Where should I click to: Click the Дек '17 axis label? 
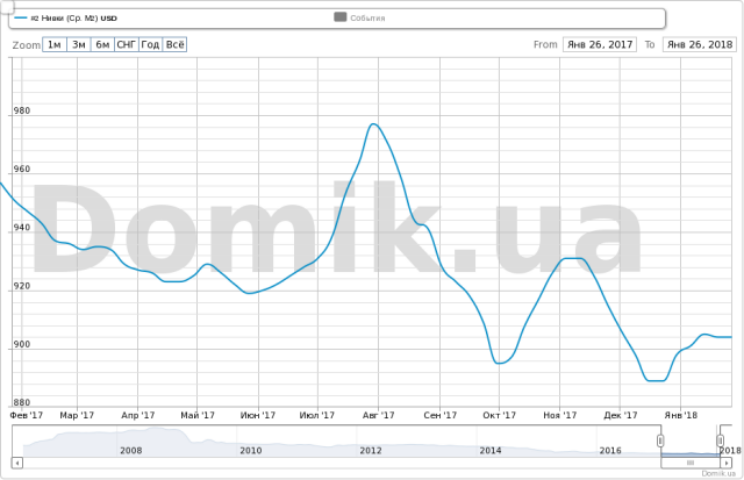(x=620, y=415)
